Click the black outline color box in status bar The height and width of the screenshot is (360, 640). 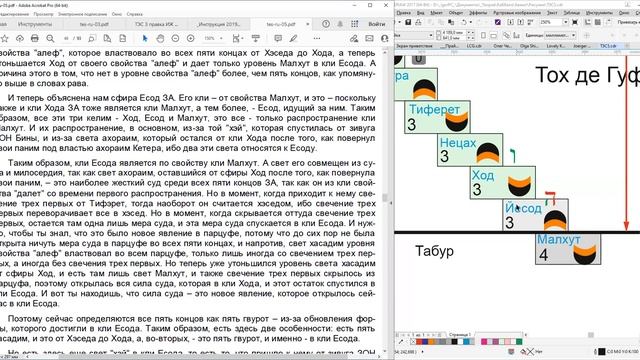coord(602,351)
